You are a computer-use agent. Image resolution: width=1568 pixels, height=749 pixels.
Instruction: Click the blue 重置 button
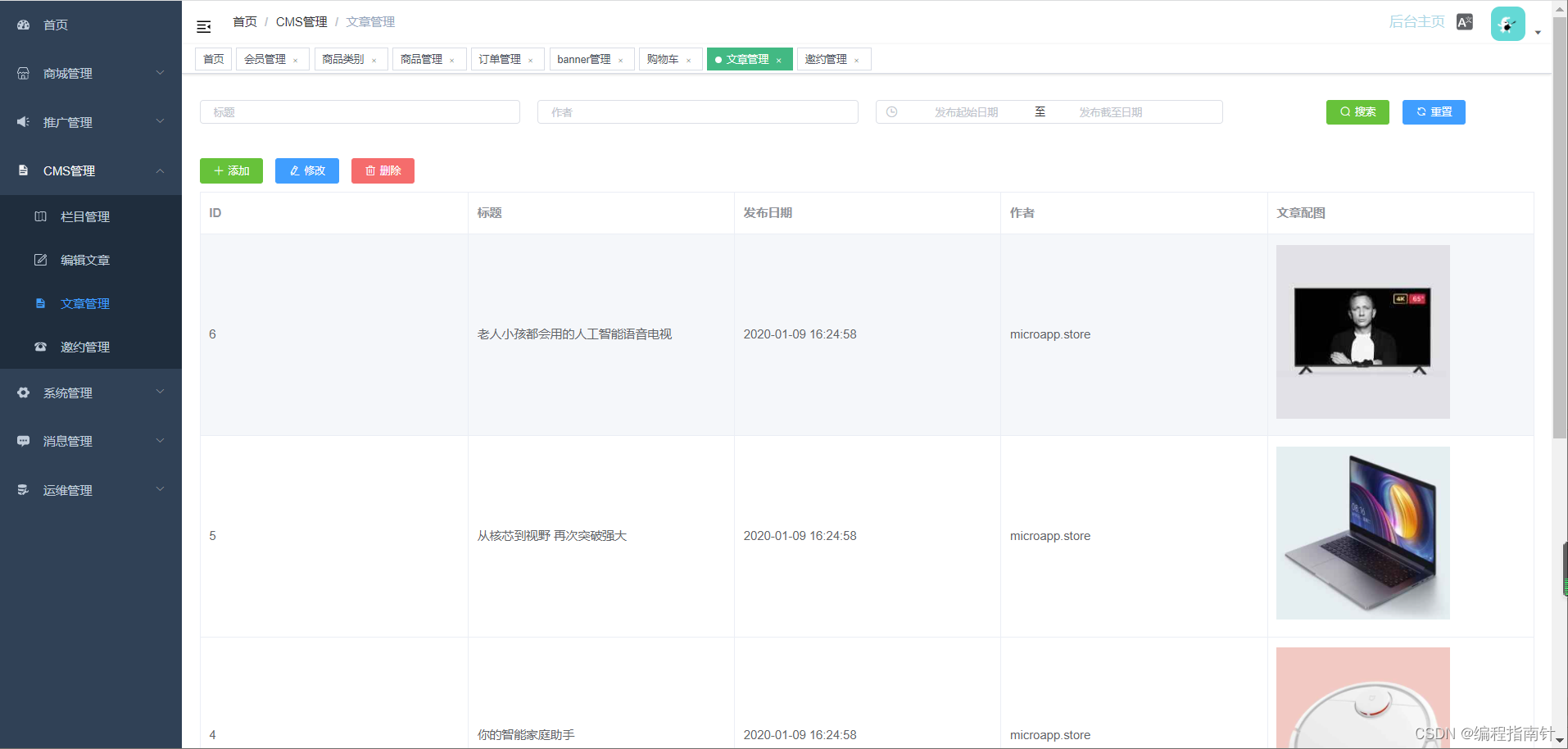coord(1434,111)
